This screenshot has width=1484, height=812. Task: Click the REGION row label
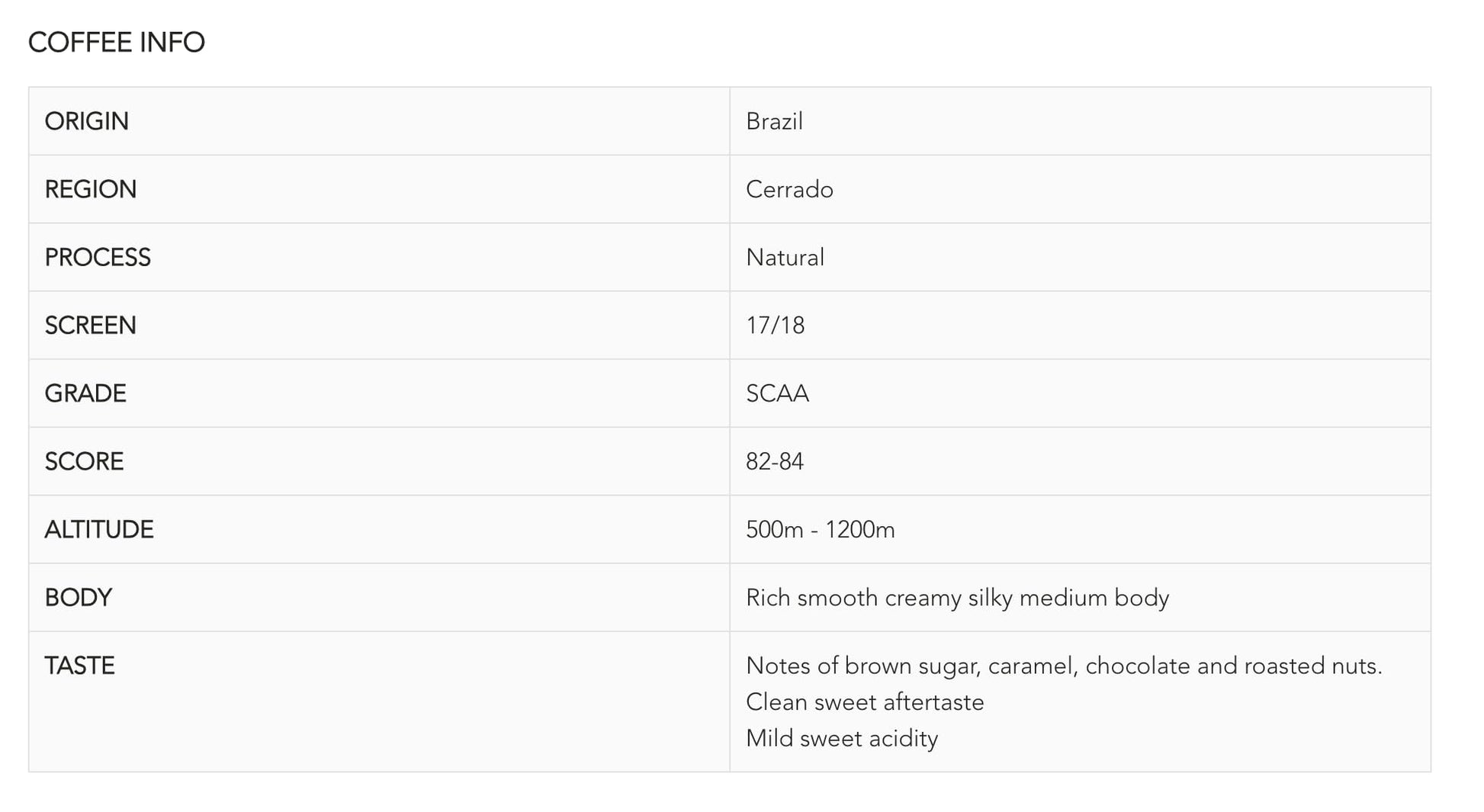click(90, 189)
